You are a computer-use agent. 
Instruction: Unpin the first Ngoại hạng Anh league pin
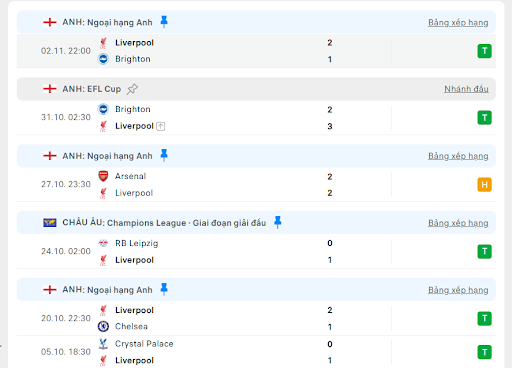click(x=164, y=22)
